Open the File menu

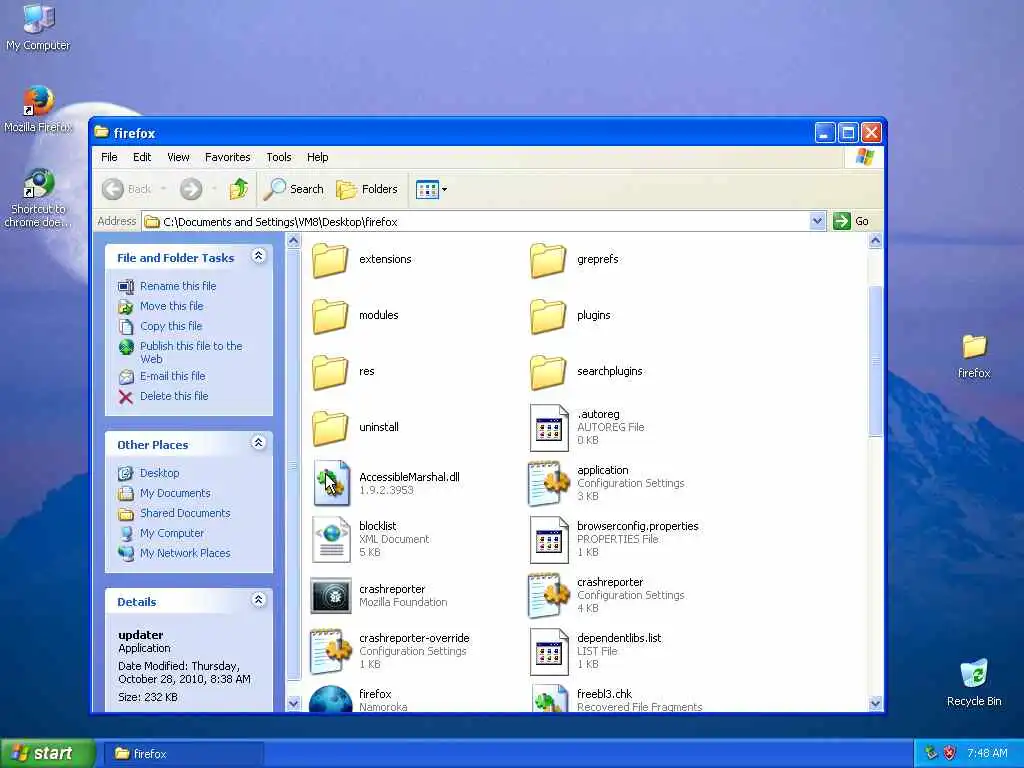pyautogui.click(x=109, y=157)
